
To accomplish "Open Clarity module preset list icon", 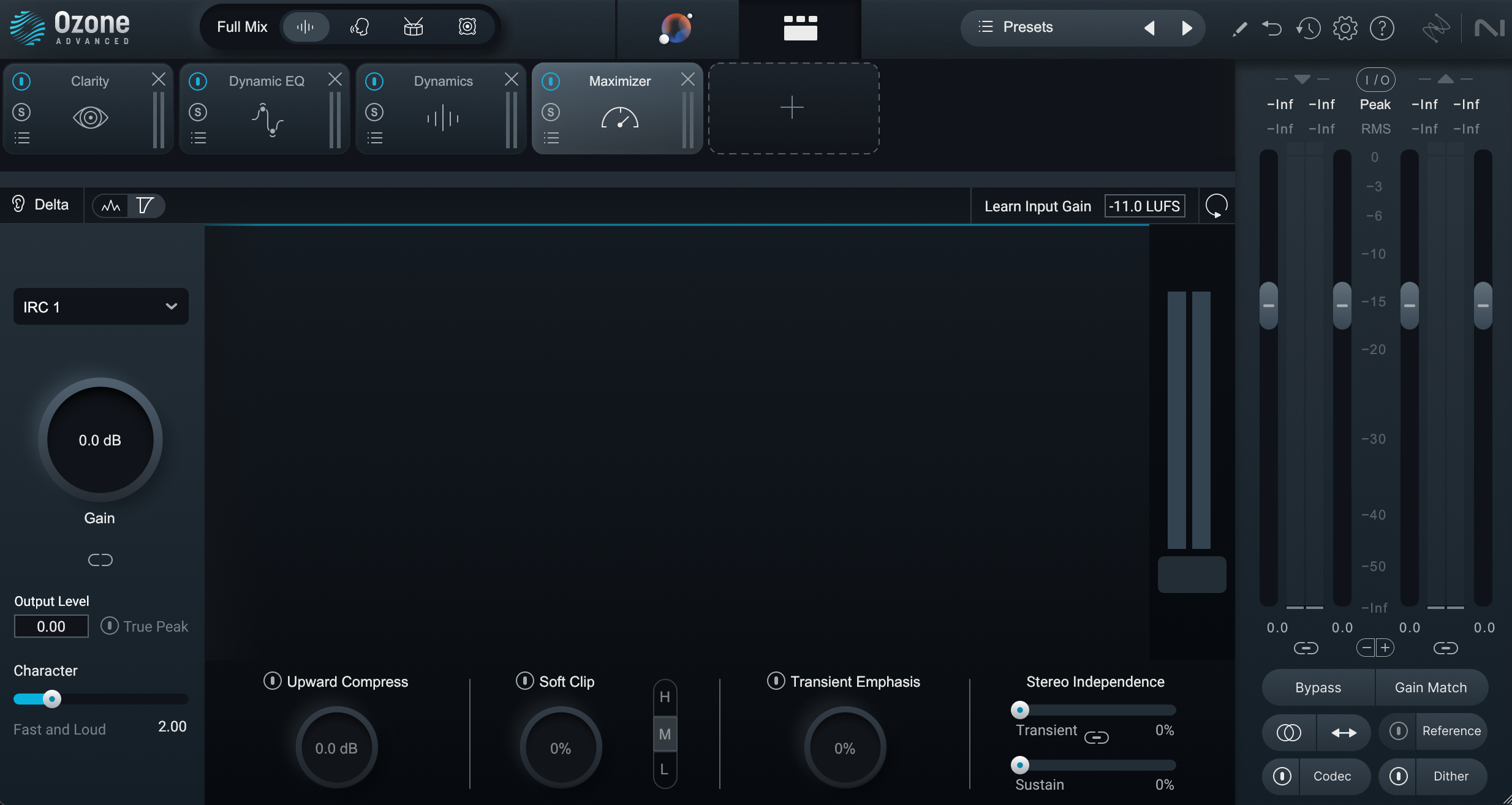I will coord(21,138).
